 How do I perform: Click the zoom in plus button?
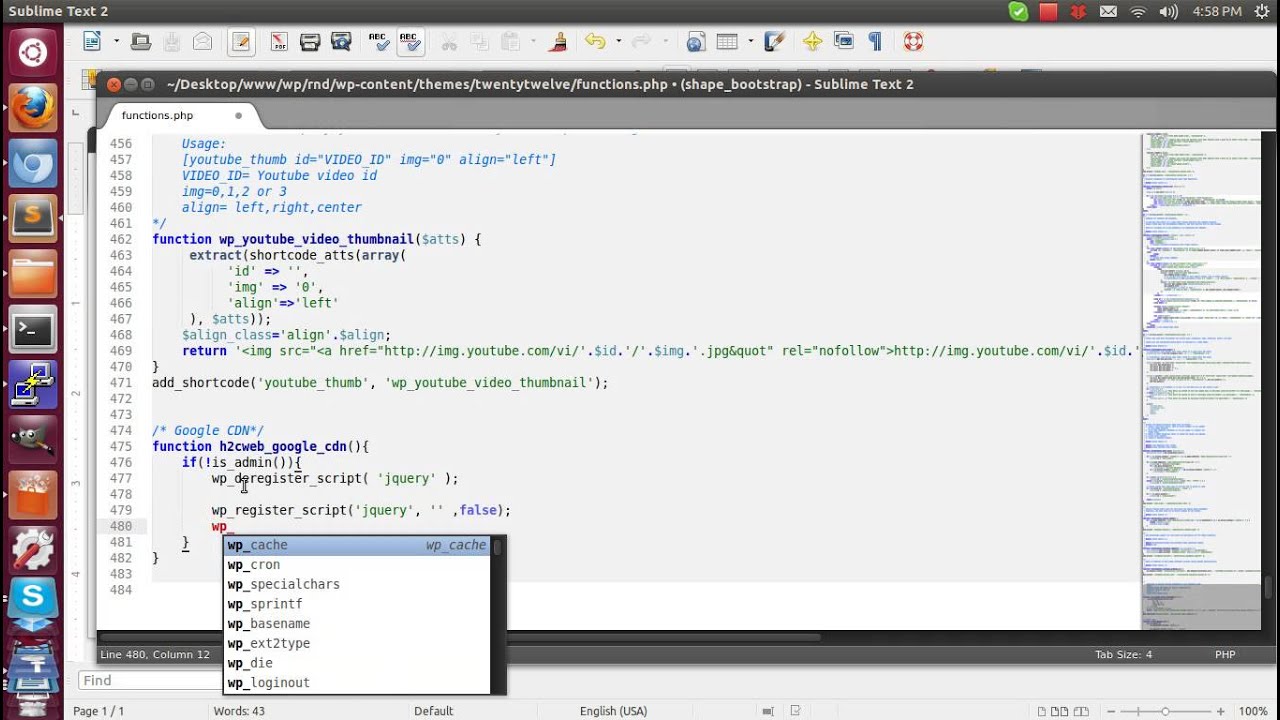point(1222,711)
